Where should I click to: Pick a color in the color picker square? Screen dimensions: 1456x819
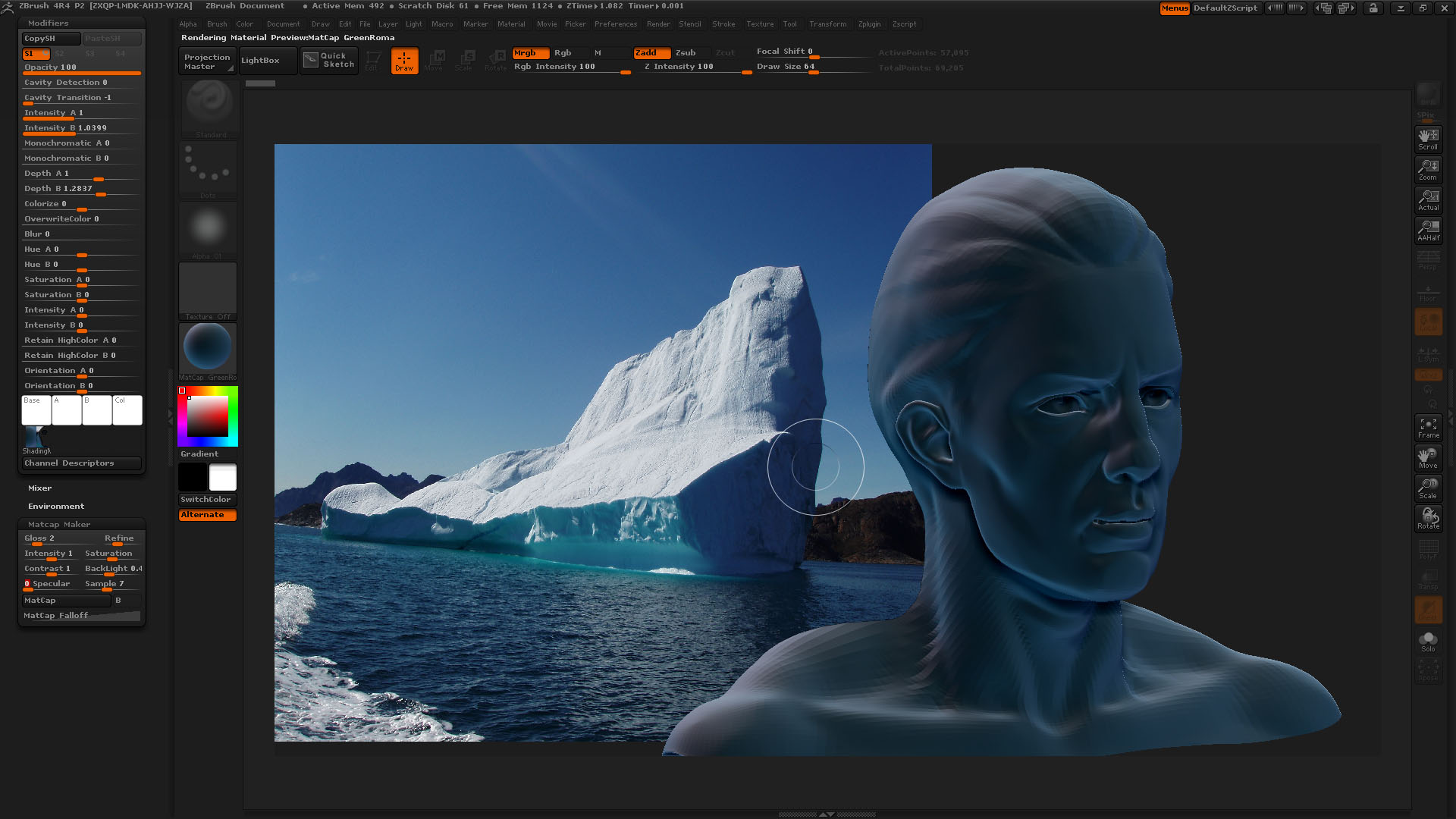point(208,416)
